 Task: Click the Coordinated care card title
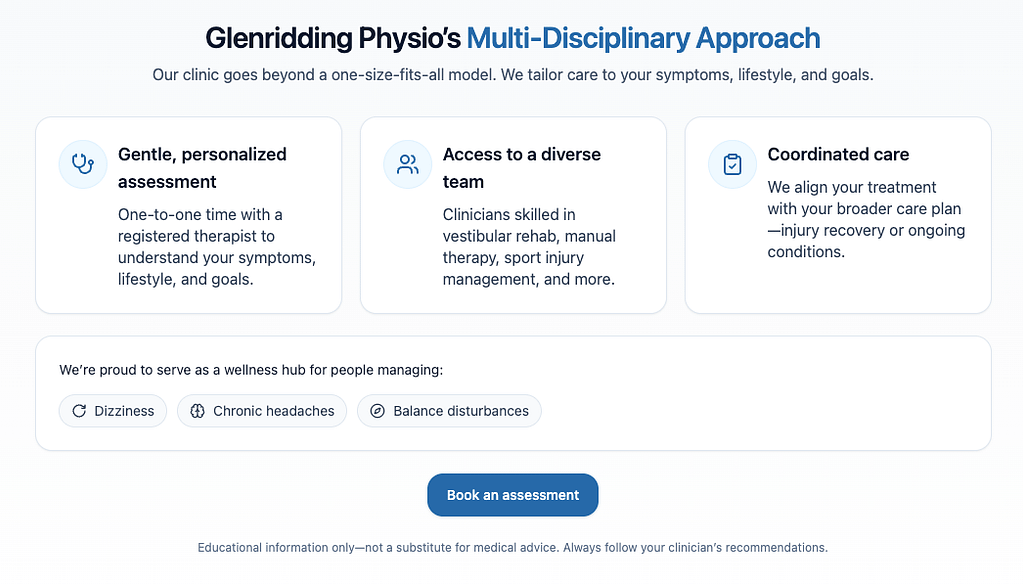(x=838, y=154)
